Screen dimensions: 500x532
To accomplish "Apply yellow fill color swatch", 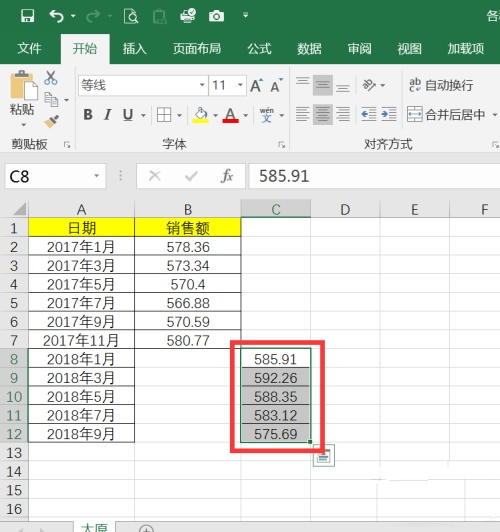I will [x=200, y=115].
